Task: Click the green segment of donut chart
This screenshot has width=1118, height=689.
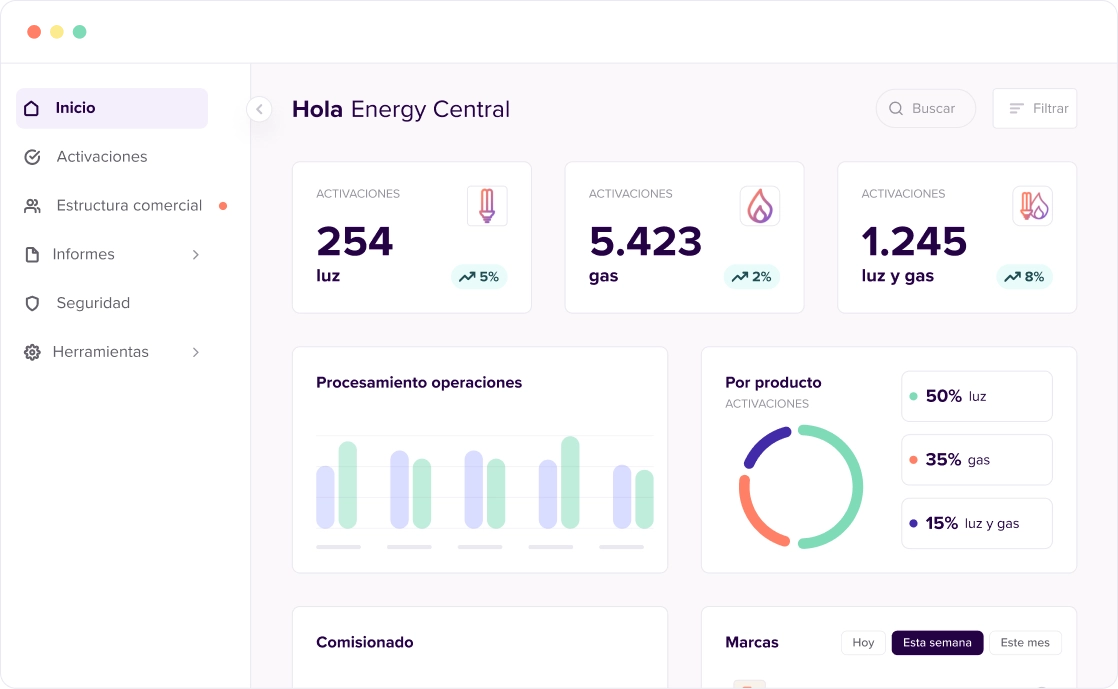Action: (x=855, y=485)
